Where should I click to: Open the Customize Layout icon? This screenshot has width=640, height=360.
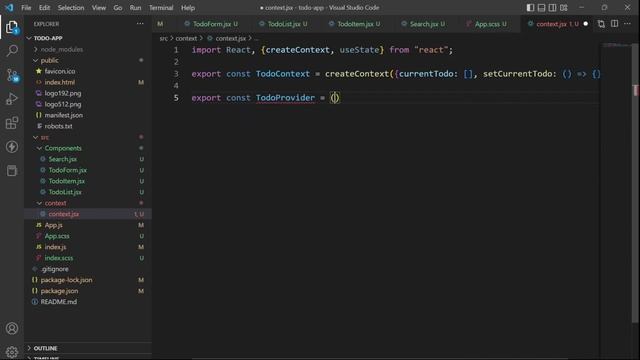tap(564, 8)
